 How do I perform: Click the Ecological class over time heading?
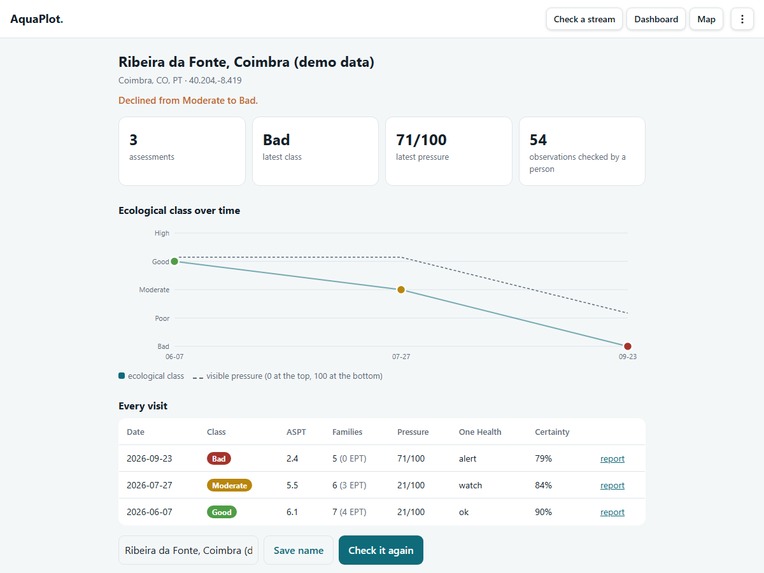179,210
